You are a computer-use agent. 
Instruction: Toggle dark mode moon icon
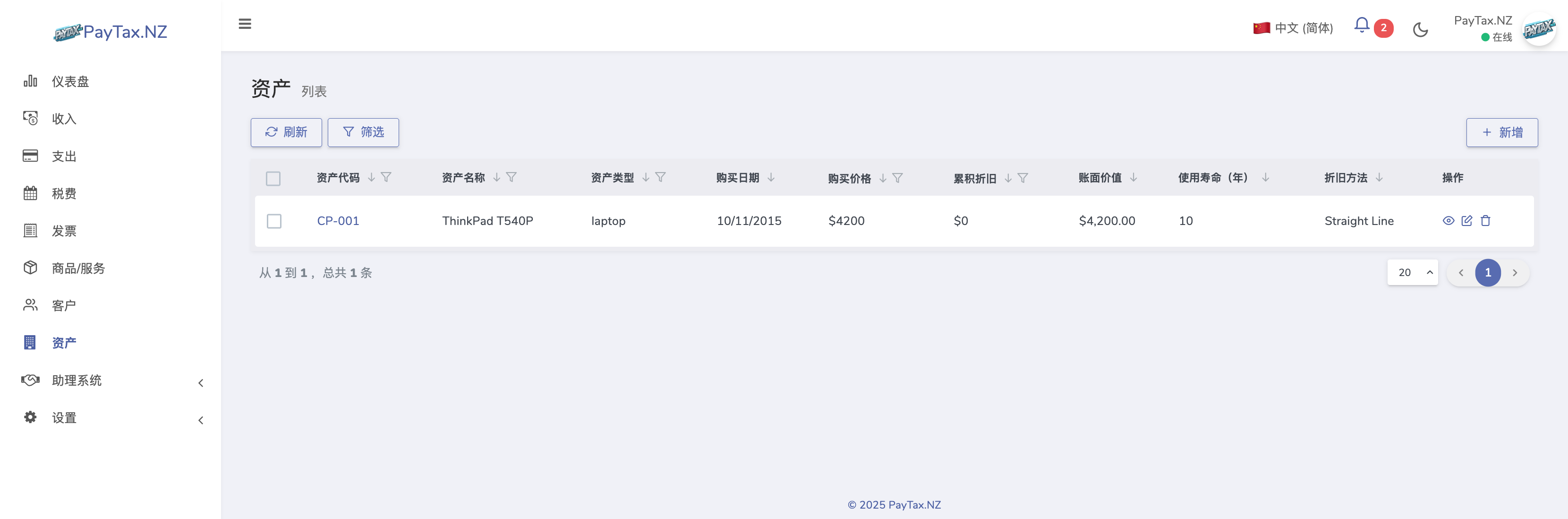click(1420, 29)
